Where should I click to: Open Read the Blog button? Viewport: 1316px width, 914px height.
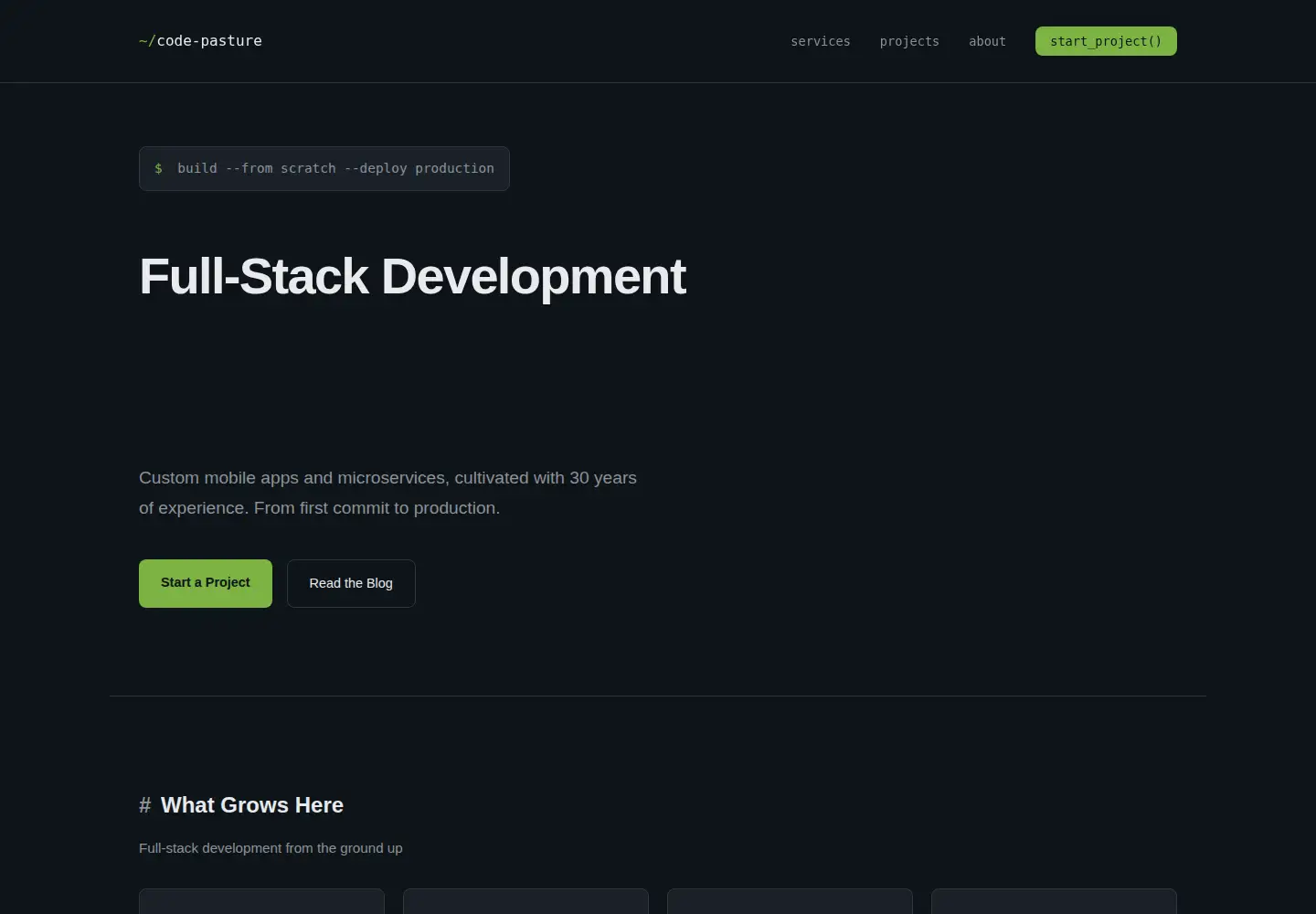pos(351,583)
